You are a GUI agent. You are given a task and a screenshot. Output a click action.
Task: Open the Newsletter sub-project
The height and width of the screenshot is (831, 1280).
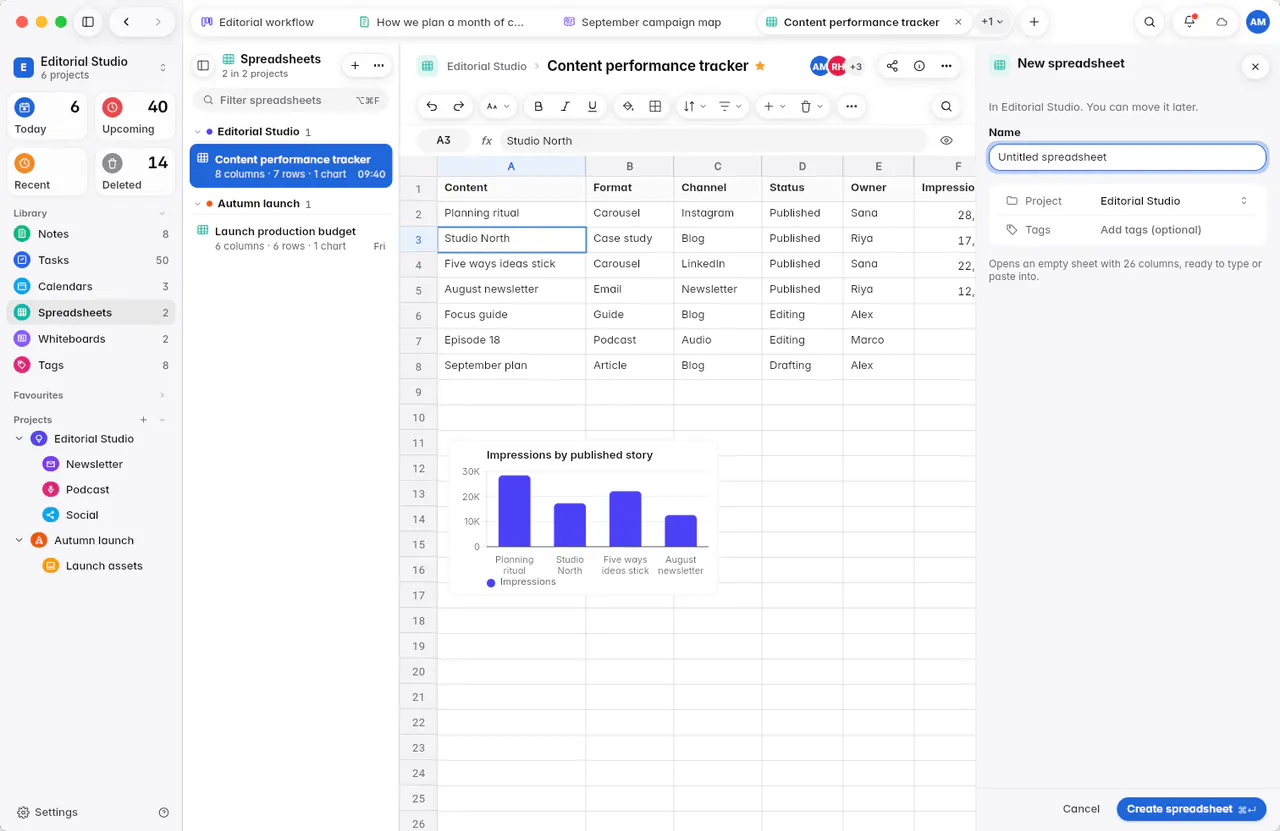point(94,464)
